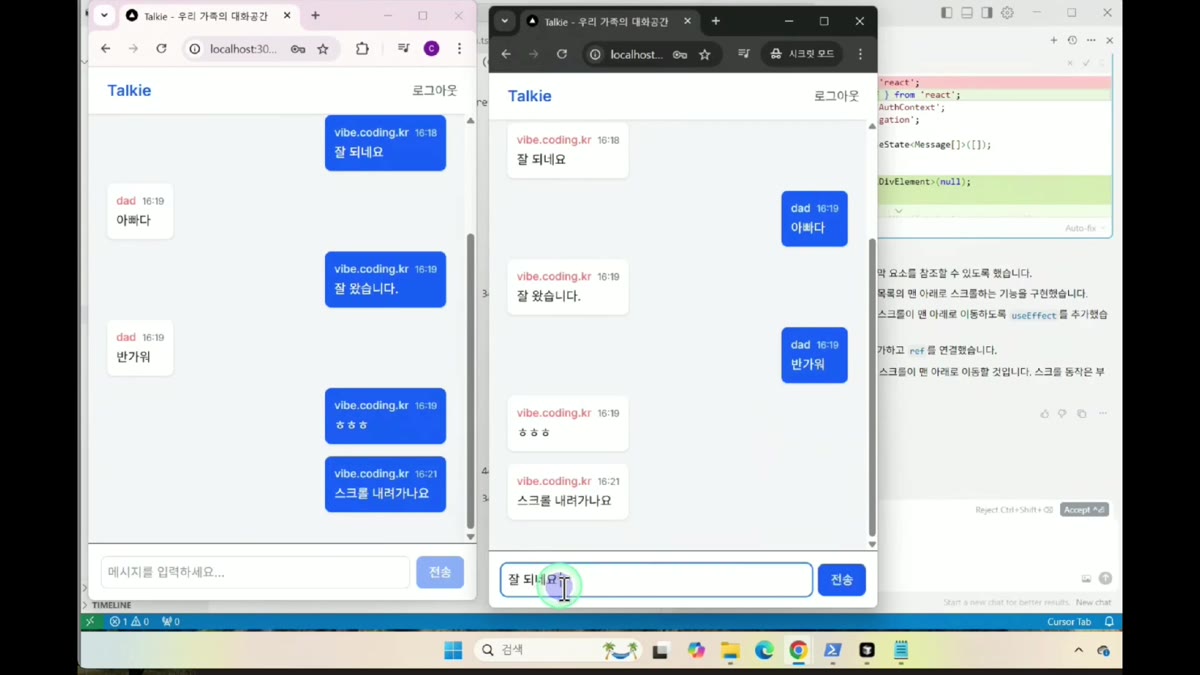Open profile avatar C in left Chrome
The height and width of the screenshot is (675, 1200).
click(x=431, y=48)
